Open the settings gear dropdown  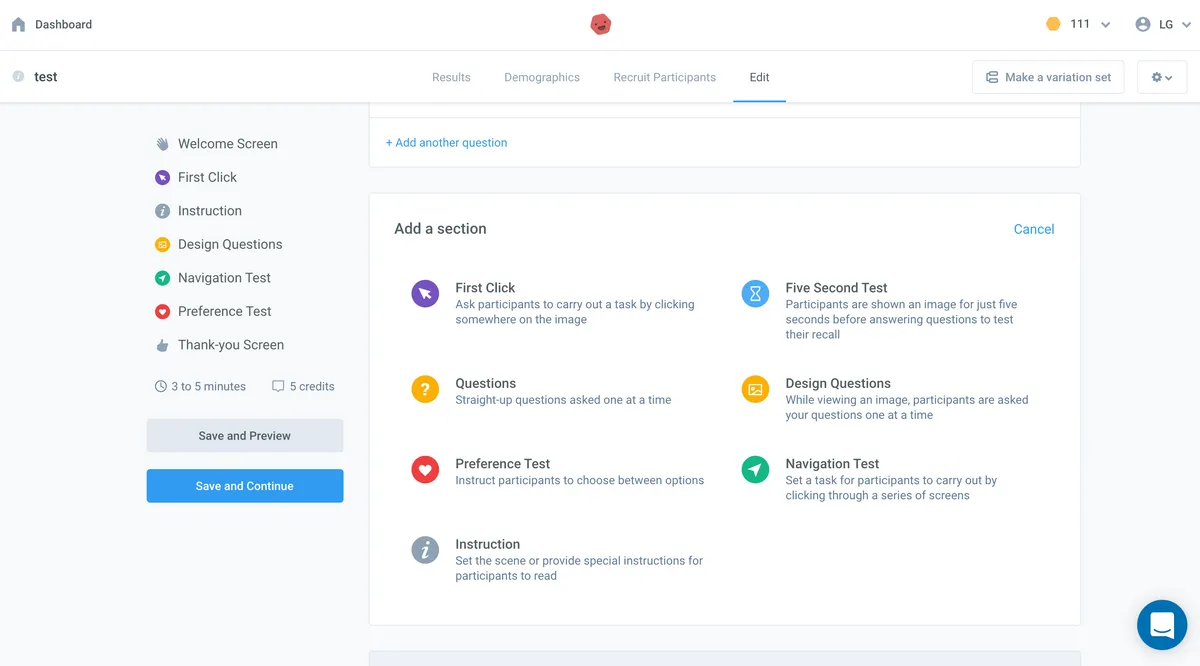pos(1162,77)
